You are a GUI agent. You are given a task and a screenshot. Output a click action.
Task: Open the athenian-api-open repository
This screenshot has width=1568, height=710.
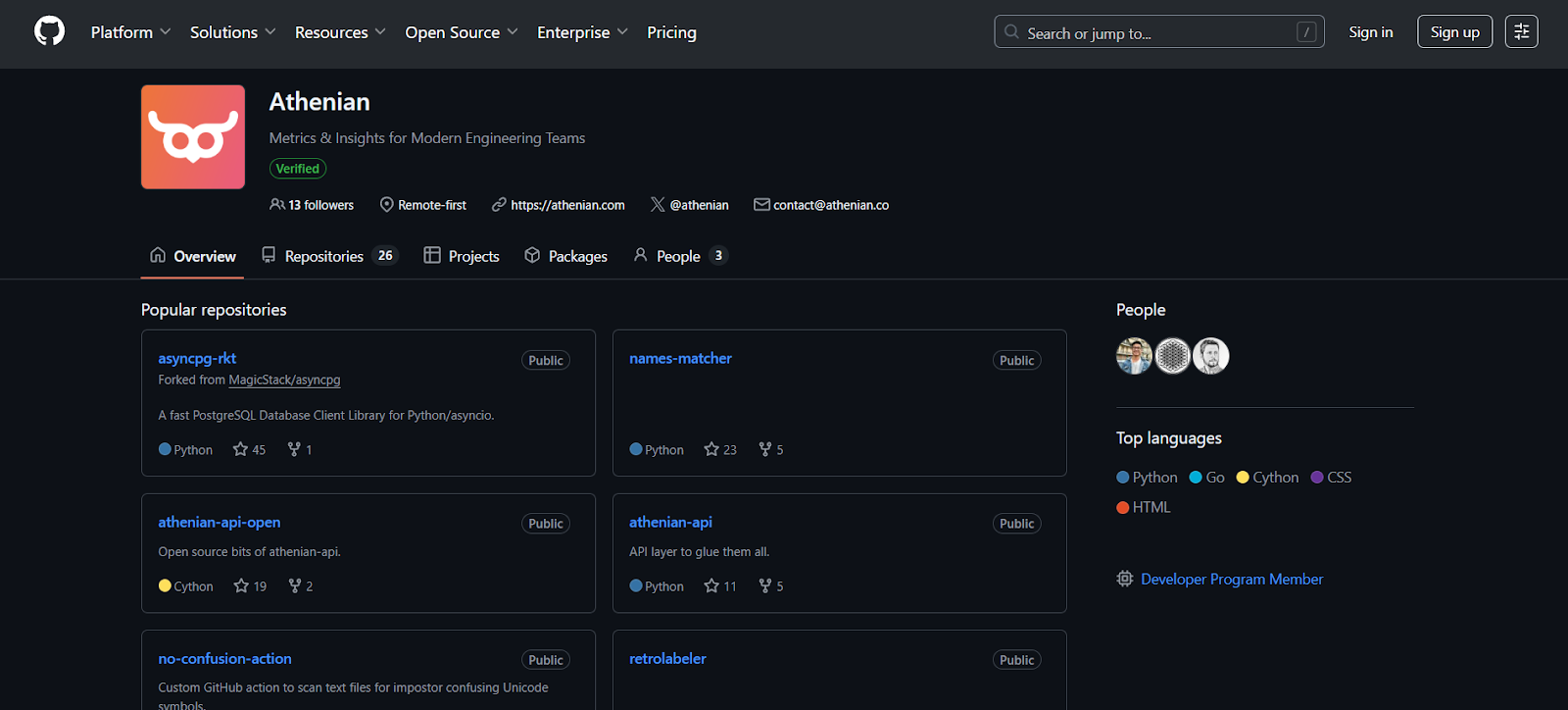click(220, 522)
